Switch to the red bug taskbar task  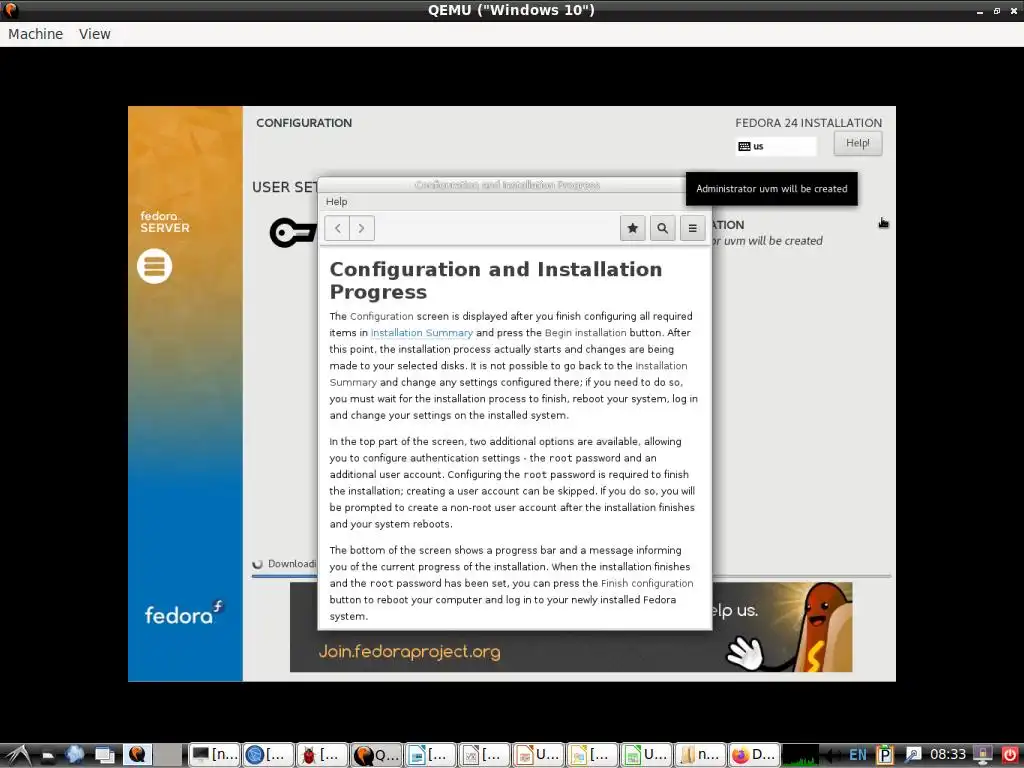(x=323, y=755)
